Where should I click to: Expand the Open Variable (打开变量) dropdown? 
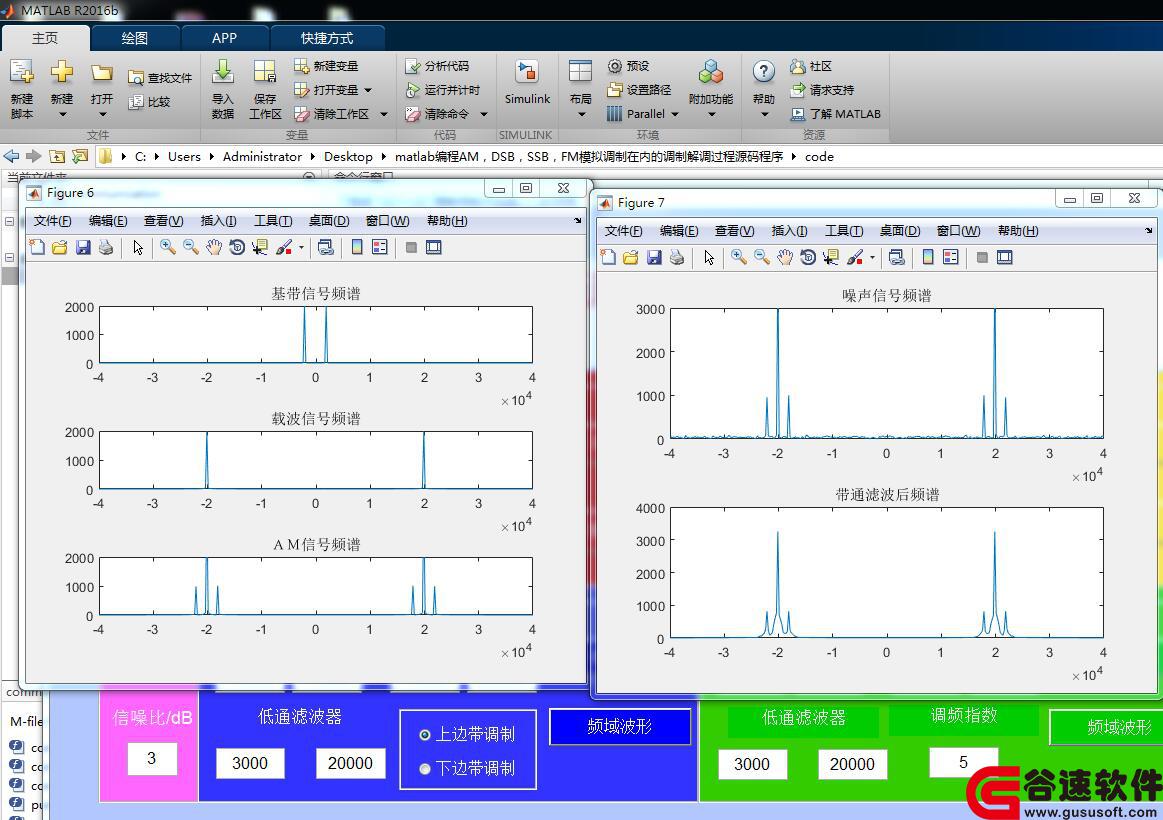pyautogui.click(x=368, y=90)
